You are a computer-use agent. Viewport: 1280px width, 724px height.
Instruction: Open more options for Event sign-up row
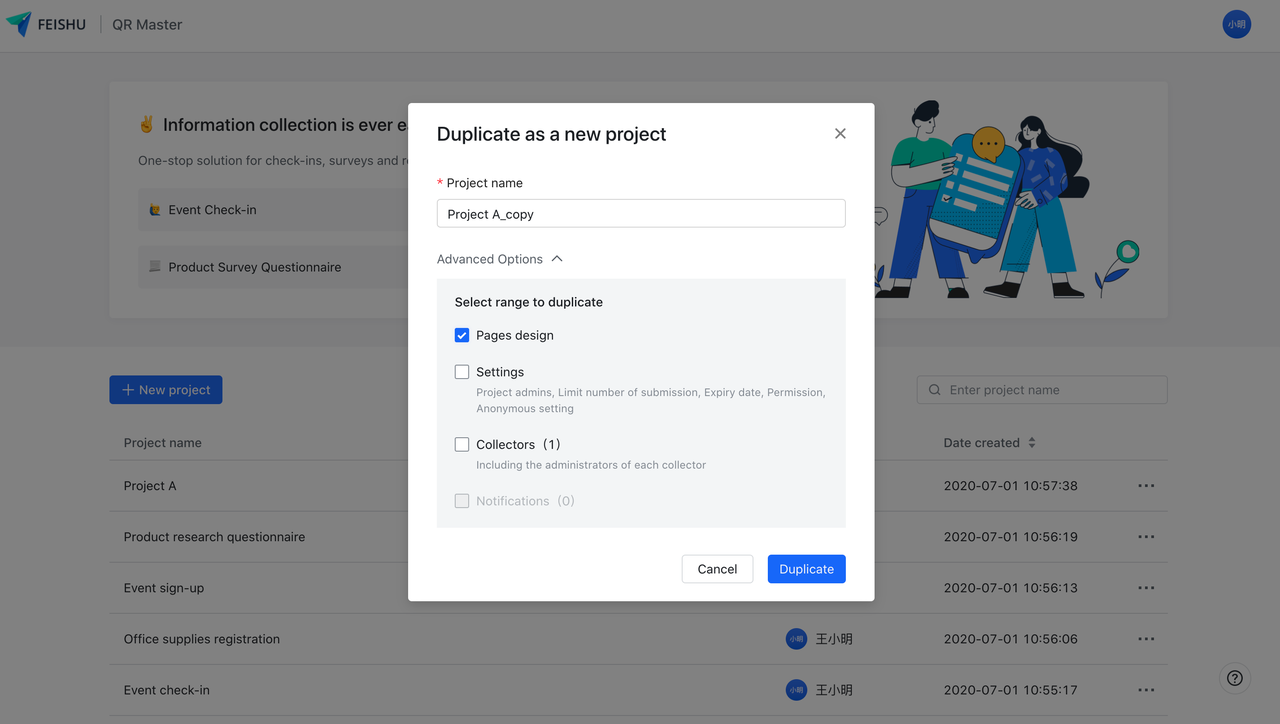point(1146,588)
